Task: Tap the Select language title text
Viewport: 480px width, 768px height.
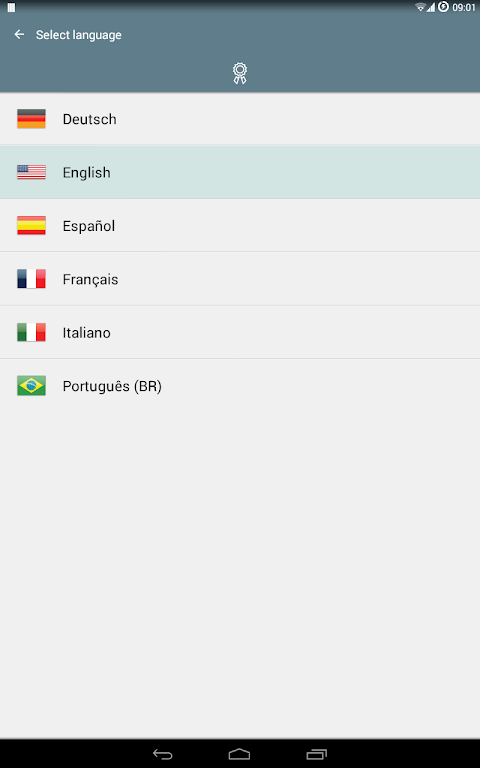Action: (x=78, y=35)
